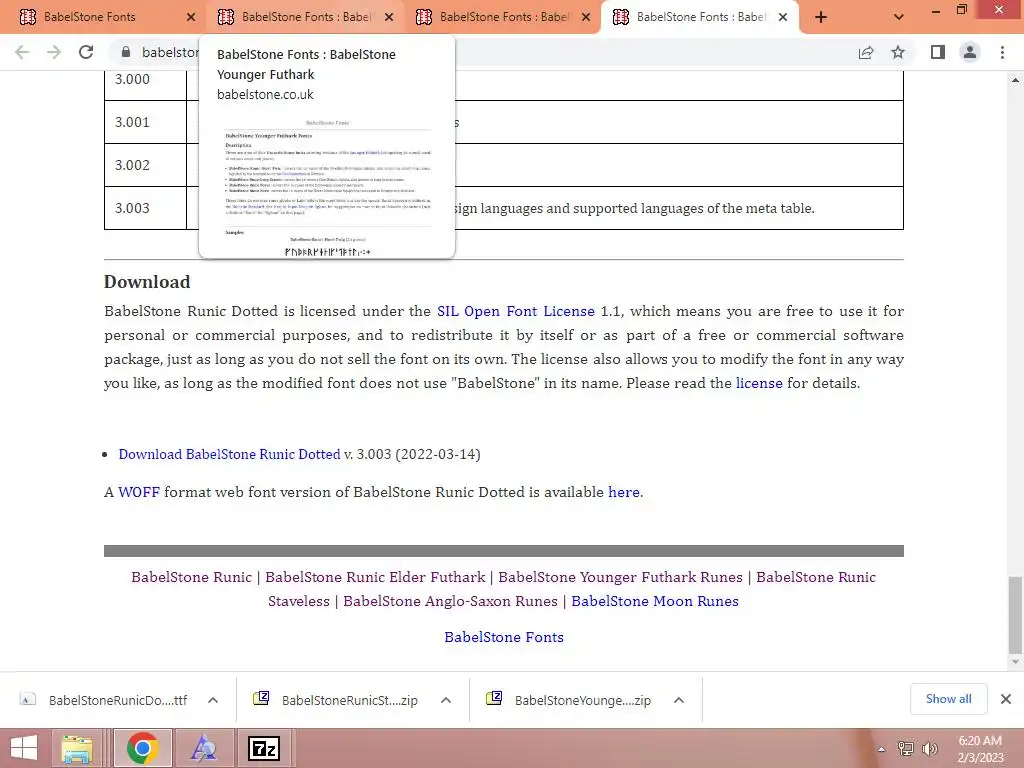Image resolution: width=1024 pixels, height=768 pixels.
Task: Open the SIL Open Font License link
Action: (516, 312)
